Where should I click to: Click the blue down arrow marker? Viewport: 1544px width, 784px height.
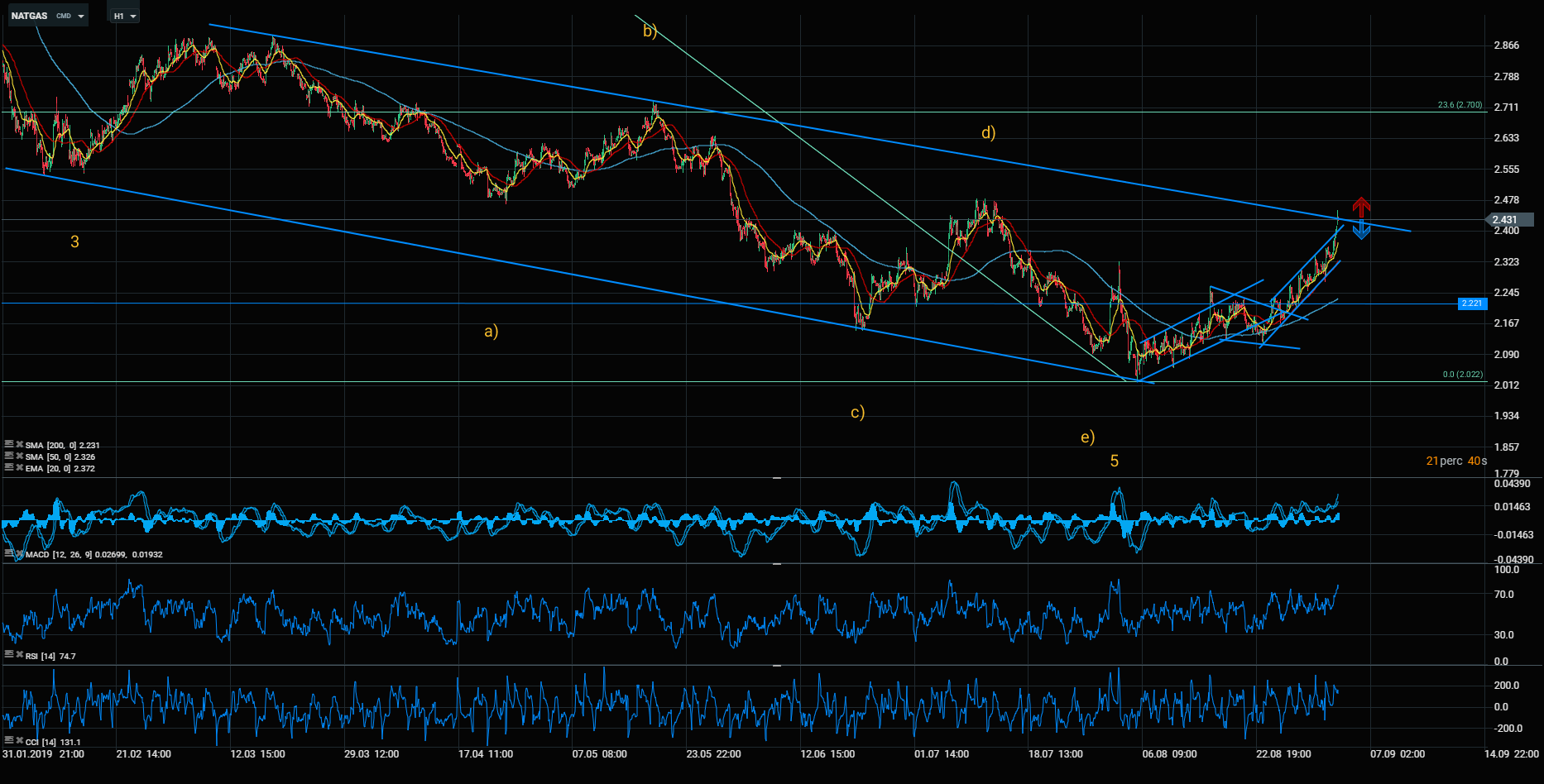pyautogui.click(x=1361, y=231)
